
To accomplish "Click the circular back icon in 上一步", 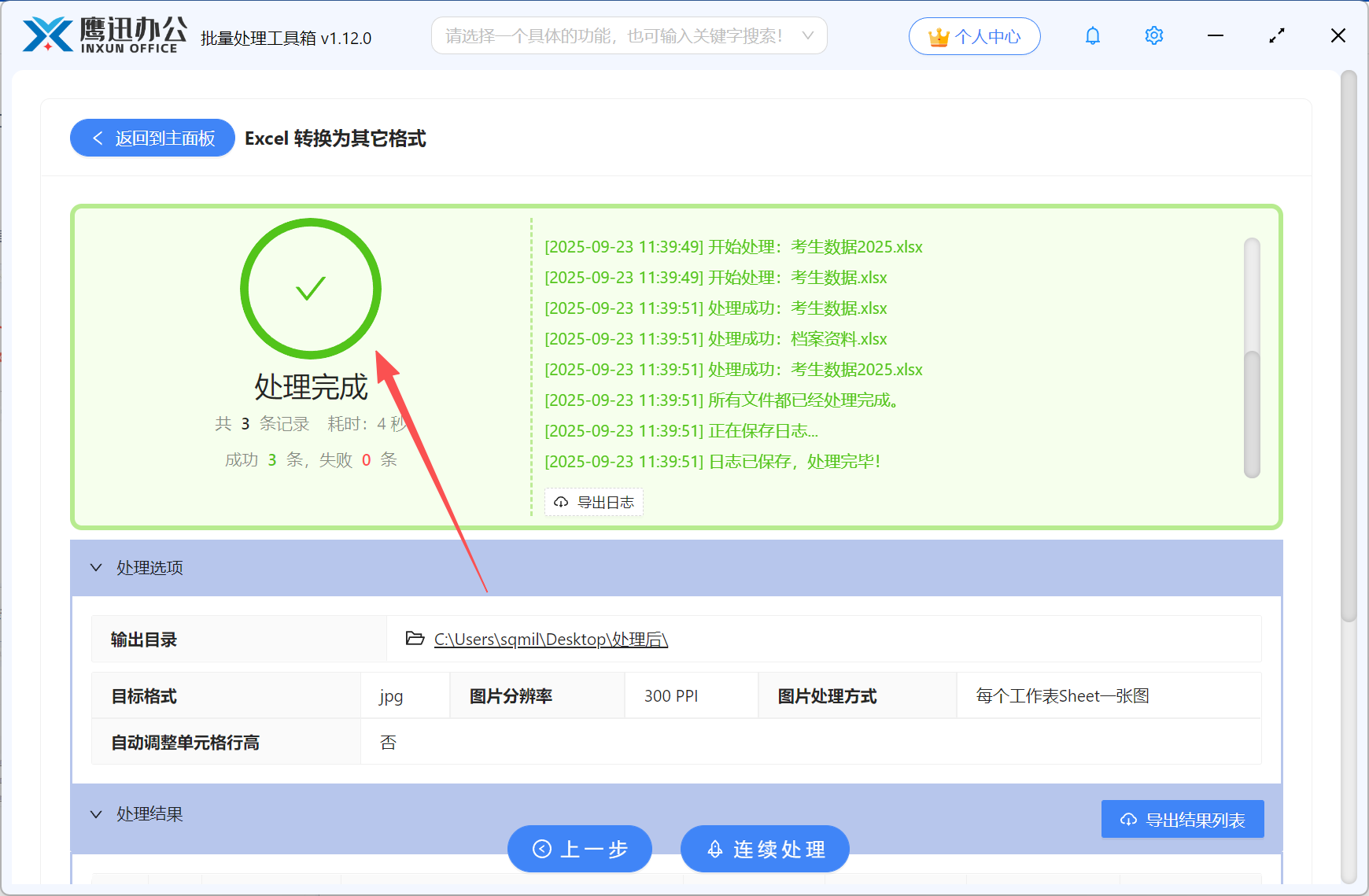I will pyautogui.click(x=541, y=849).
